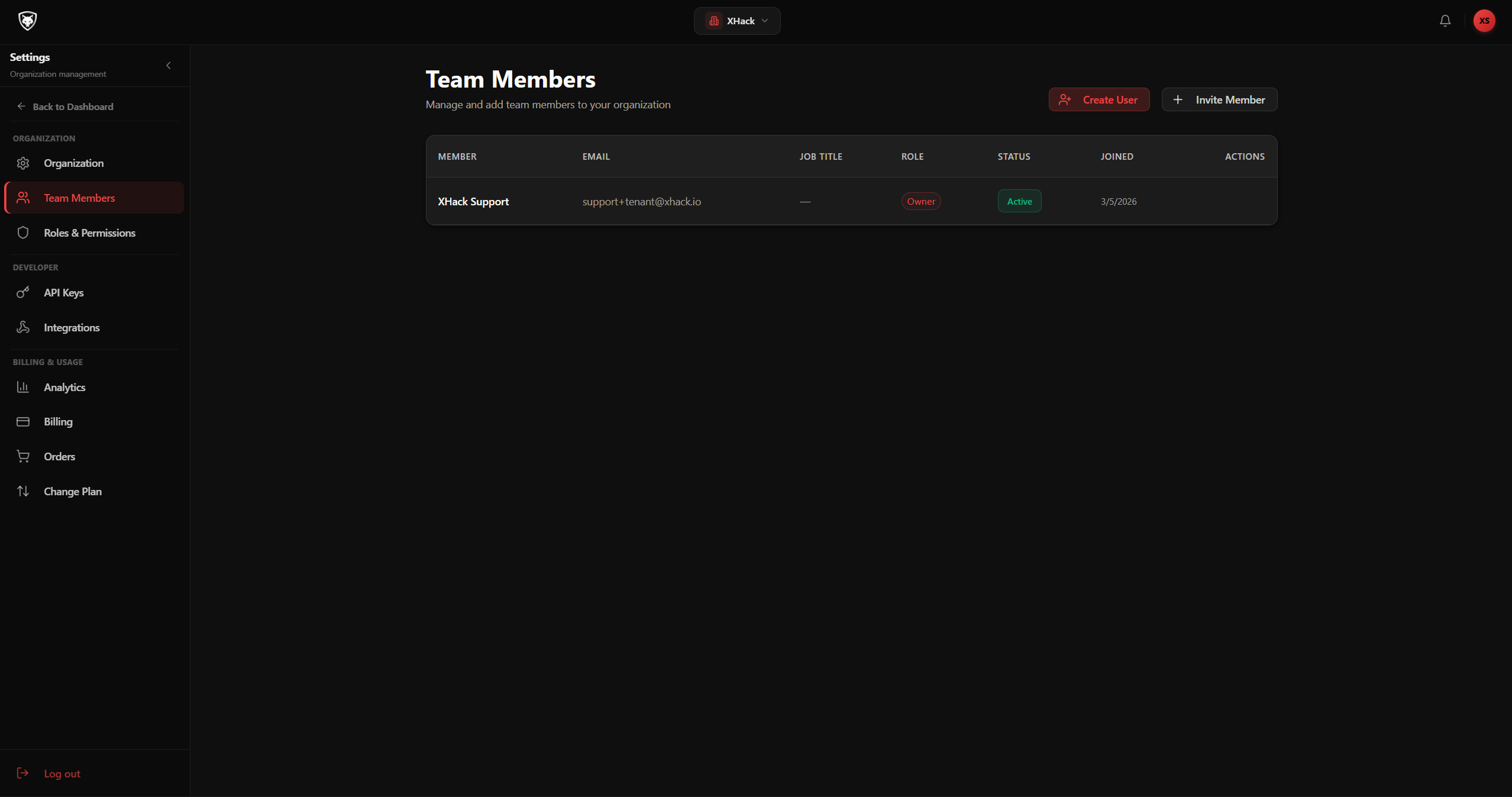Click the Log out door icon
1512x797 pixels.
(x=23, y=773)
